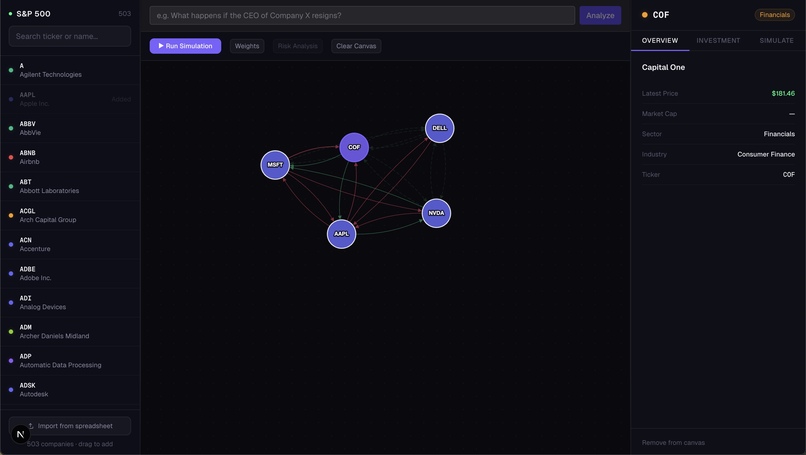
Task: Switch to the Investment tab
Action: tap(718, 41)
